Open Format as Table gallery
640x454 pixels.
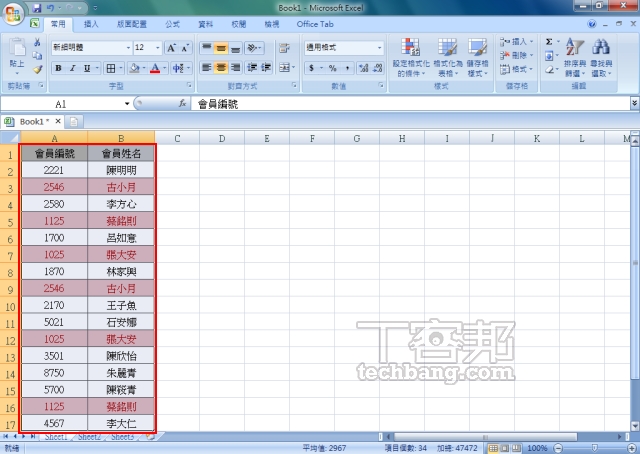pyautogui.click(x=448, y=58)
